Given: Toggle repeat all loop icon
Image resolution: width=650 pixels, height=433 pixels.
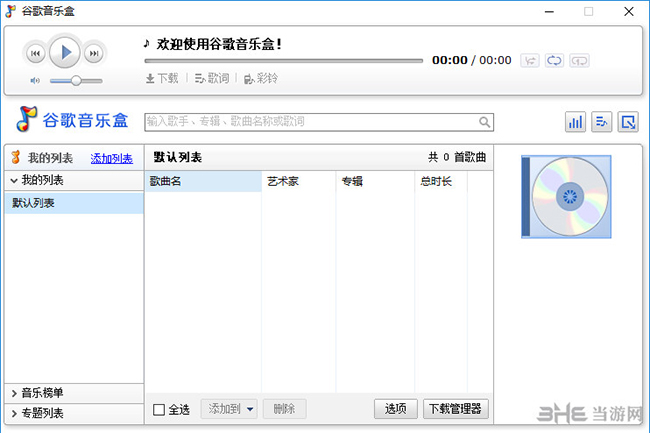Looking at the screenshot, I should [554, 61].
